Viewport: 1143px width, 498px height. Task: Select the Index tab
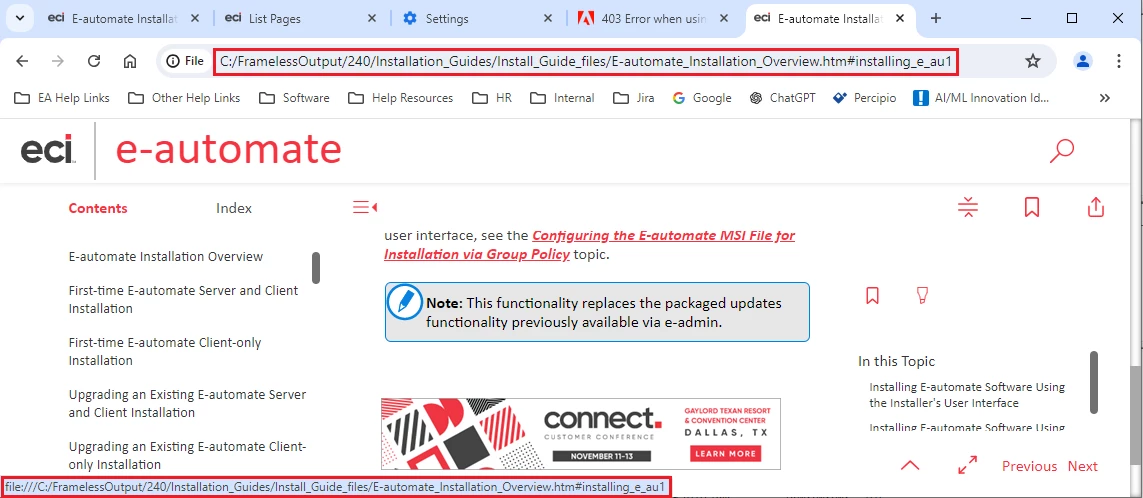point(234,208)
